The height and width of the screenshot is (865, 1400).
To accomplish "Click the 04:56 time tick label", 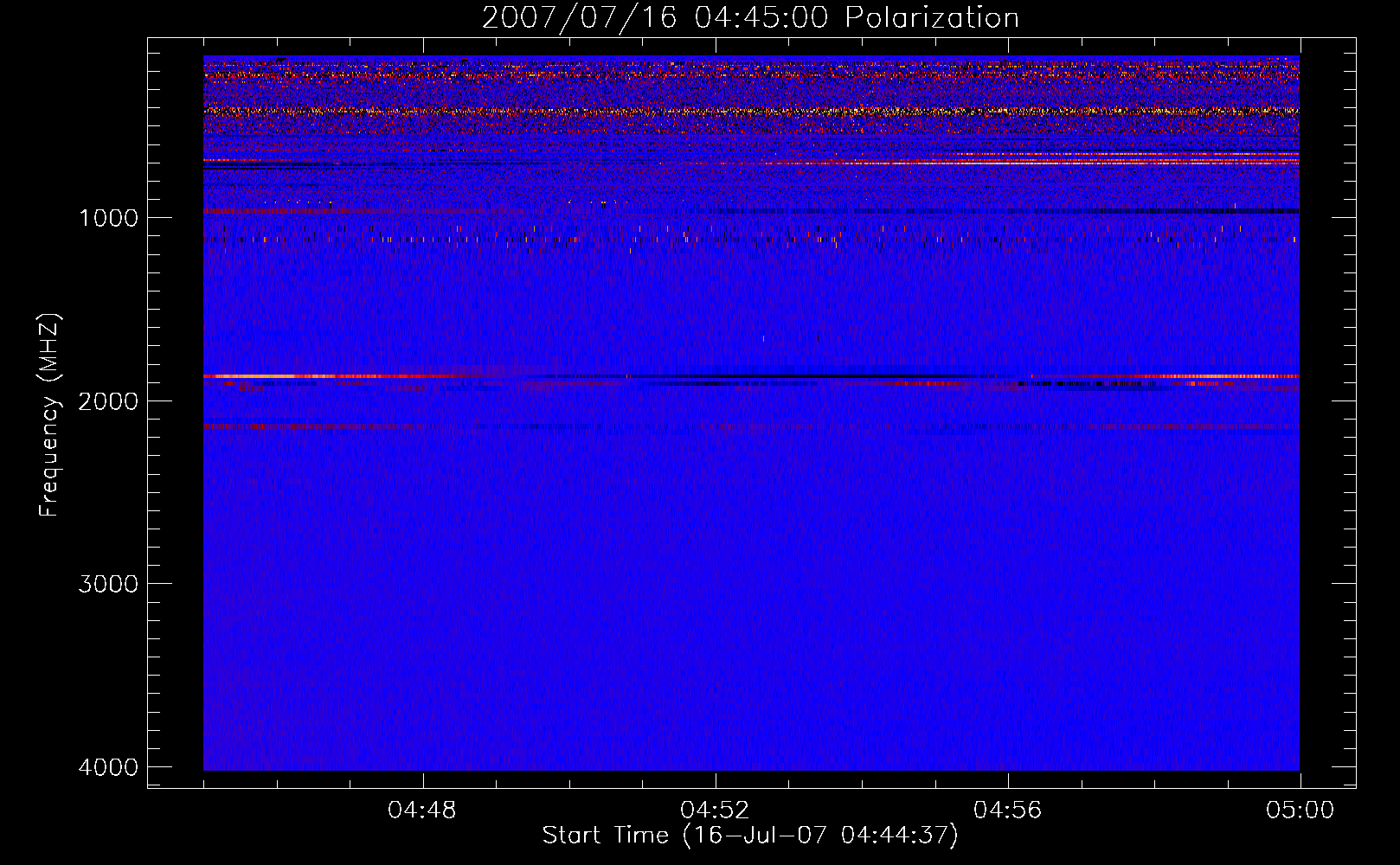I will pos(1007,811).
